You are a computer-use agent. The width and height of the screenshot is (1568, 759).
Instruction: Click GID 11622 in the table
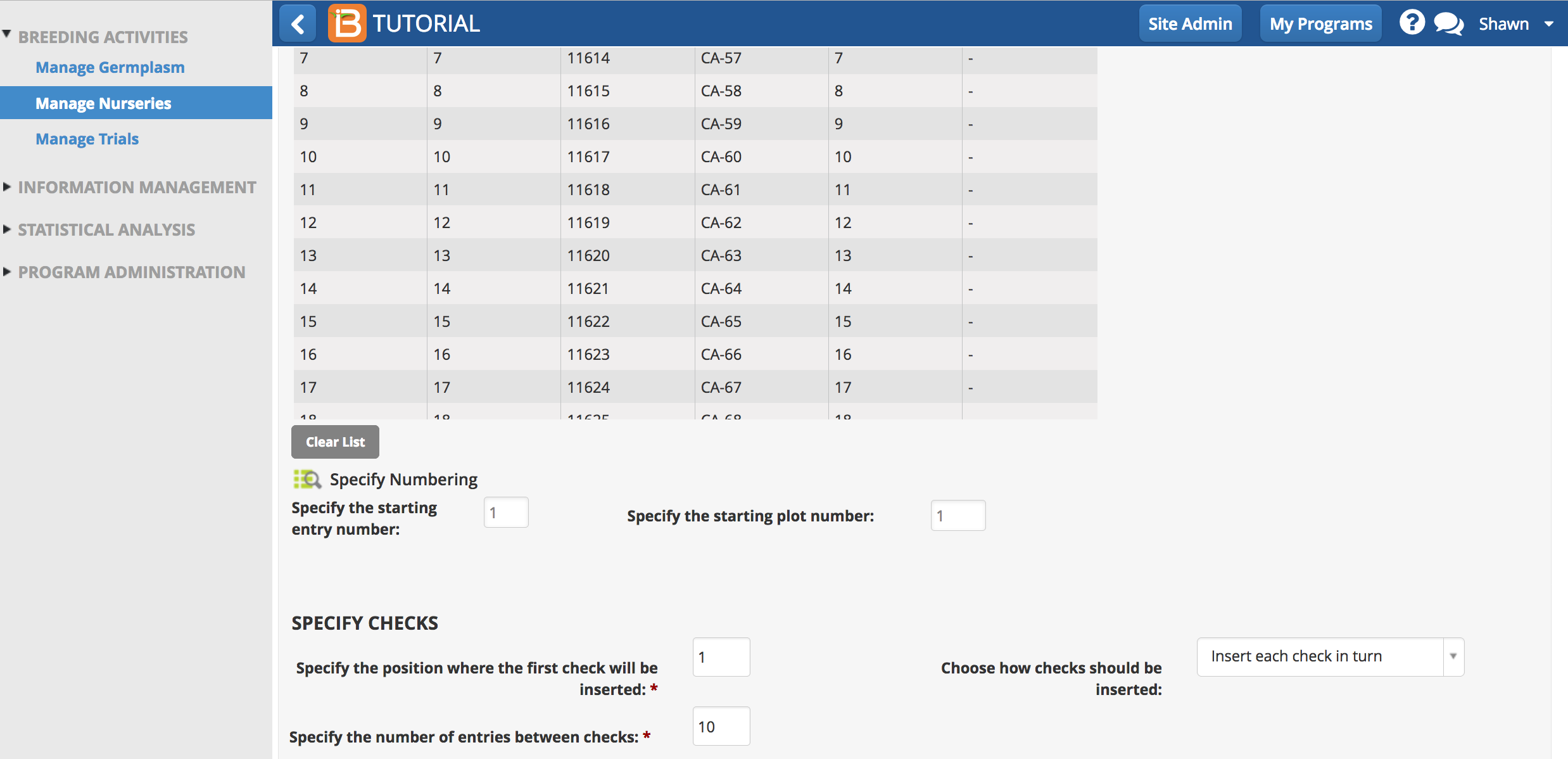pyautogui.click(x=588, y=321)
